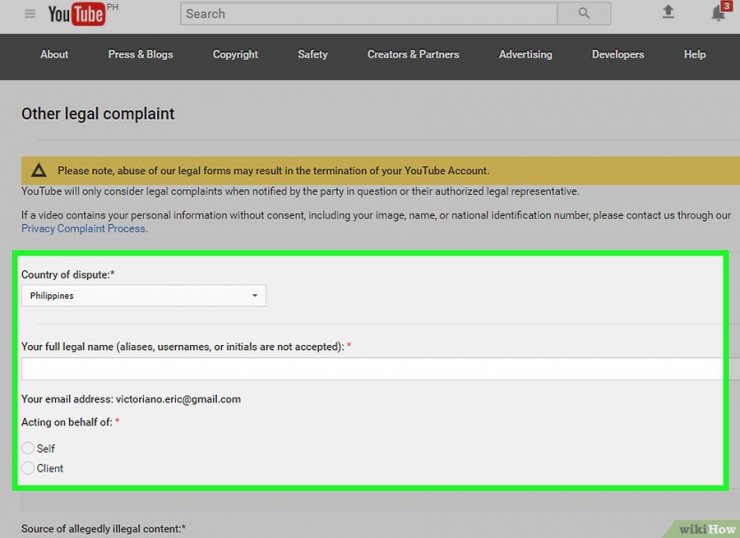Screen dimensions: 740x538
Task: Click 'Source of allegedly illegal content' label
Action: click(x=103, y=529)
